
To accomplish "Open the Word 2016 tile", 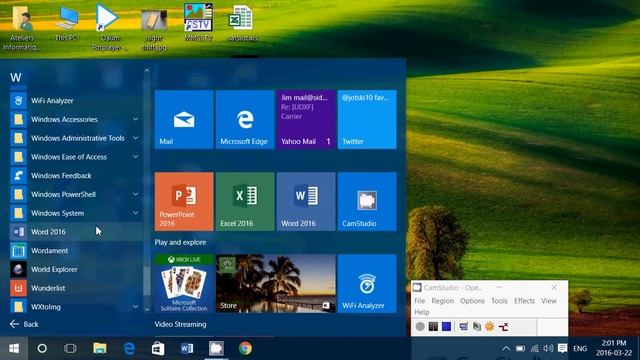I will [306, 202].
